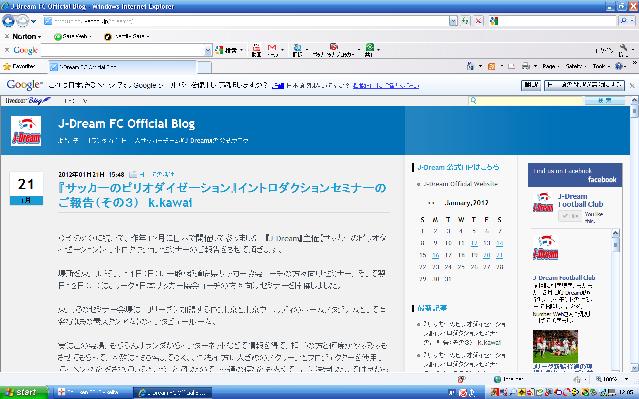The height and width of the screenshot is (399, 639).
Task: Open the Page menu
Action: 551,66
